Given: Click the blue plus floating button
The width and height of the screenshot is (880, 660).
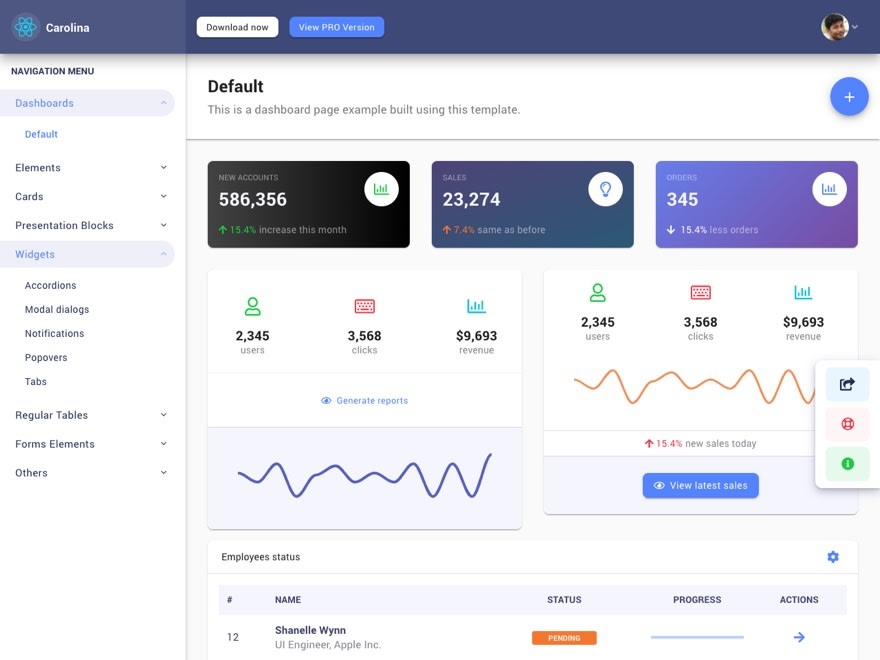Looking at the screenshot, I should 849,97.
